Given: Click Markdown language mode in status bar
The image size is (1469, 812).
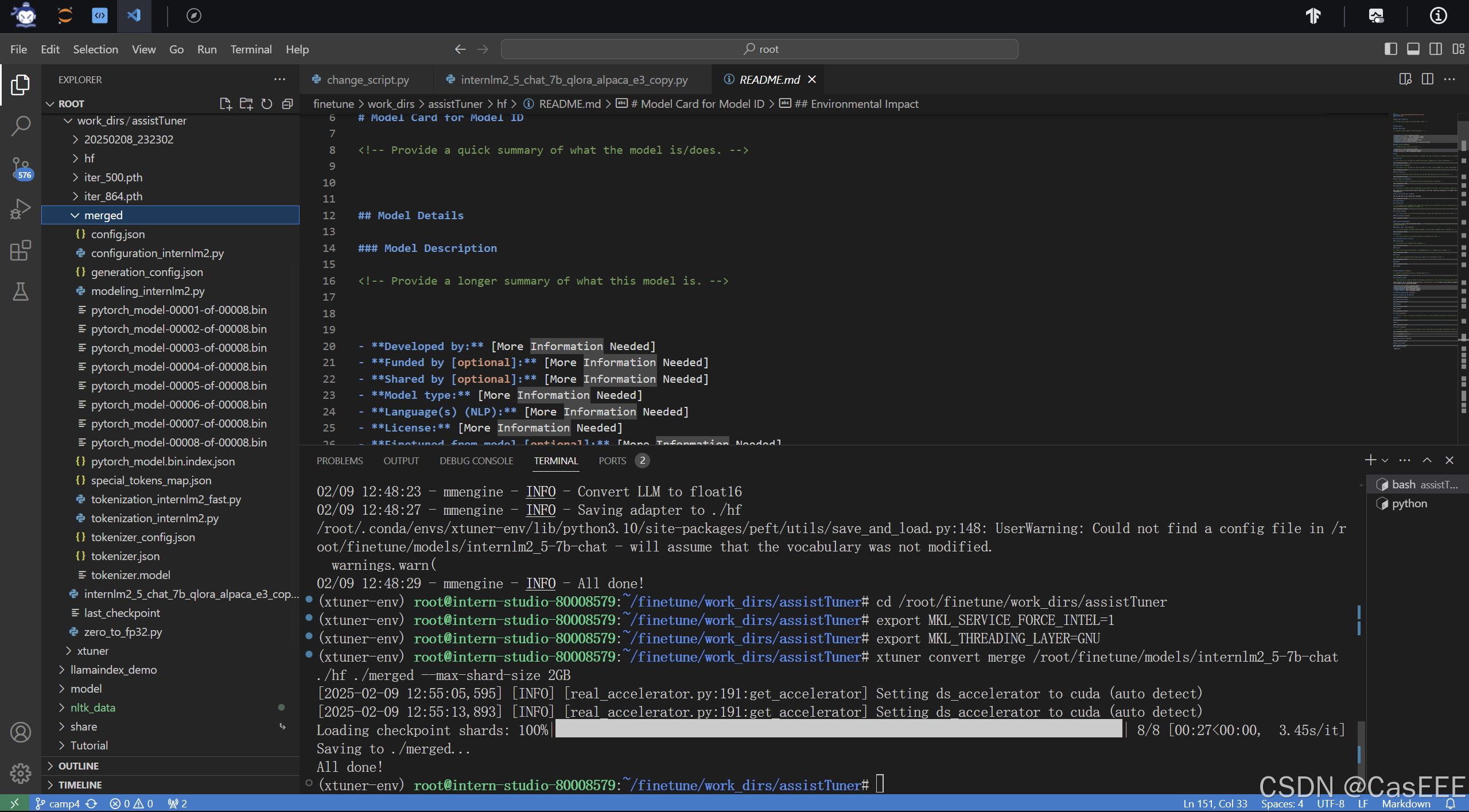Looking at the screenshot, I should (1406, 803).
